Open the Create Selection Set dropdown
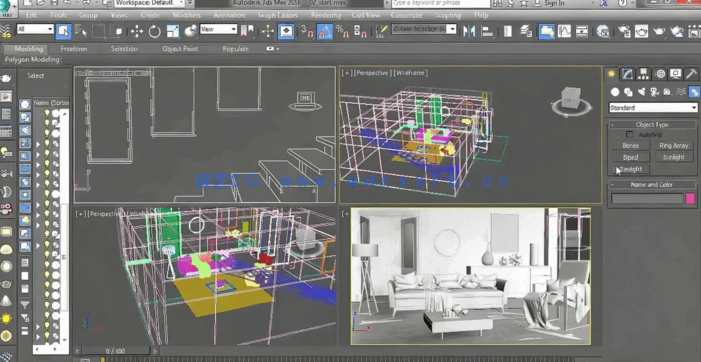Screen dimensions: 701x362 click(x=424, y=29)
